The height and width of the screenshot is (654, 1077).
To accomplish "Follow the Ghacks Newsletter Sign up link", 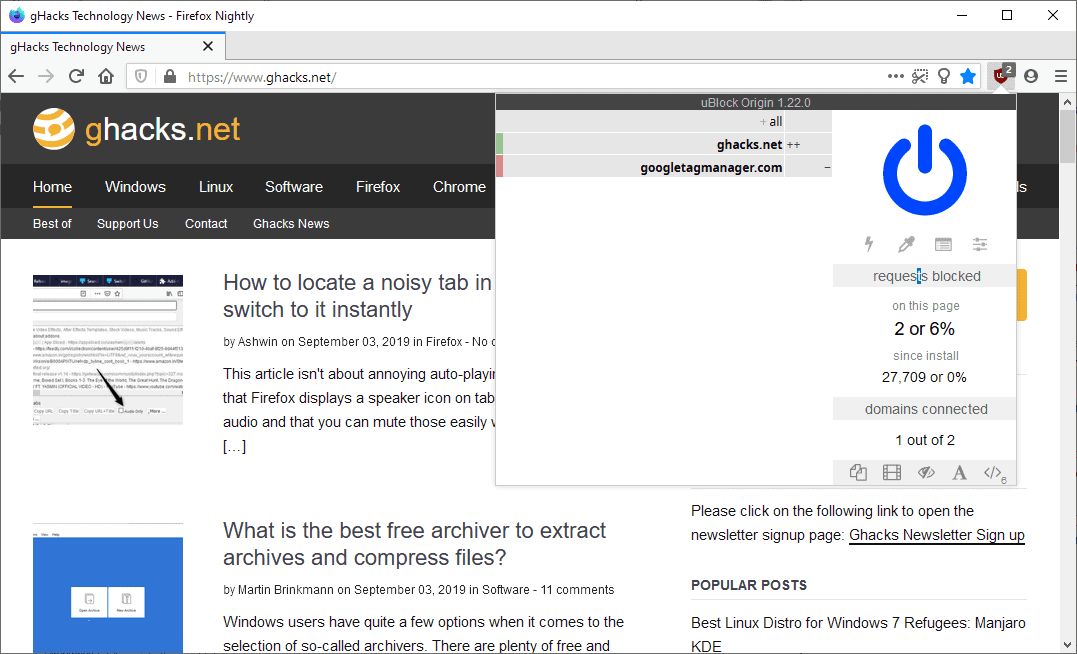I will point(936,535).
